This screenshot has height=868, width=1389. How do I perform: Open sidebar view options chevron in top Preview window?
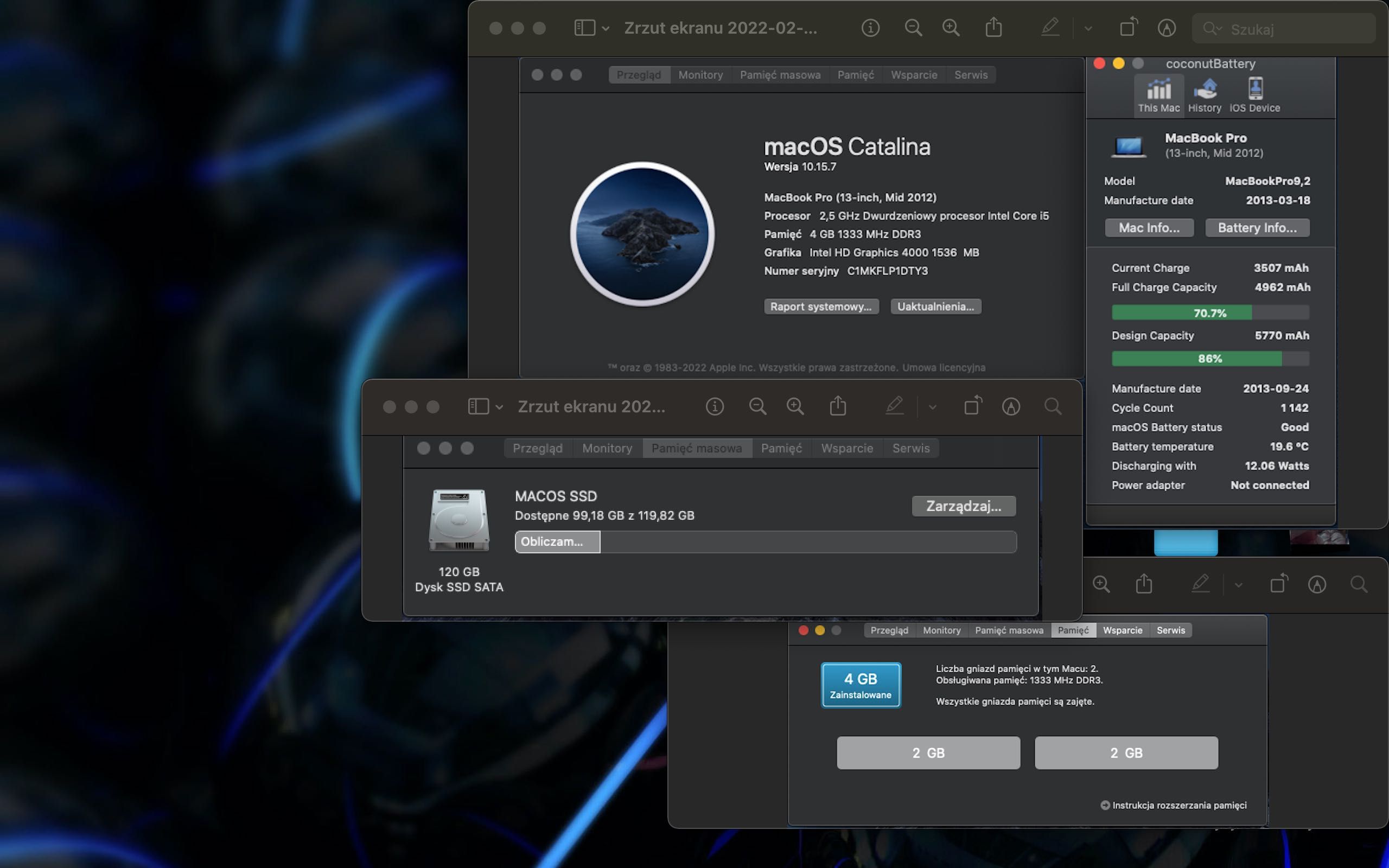pyautogui.click(x=606, y=28)
